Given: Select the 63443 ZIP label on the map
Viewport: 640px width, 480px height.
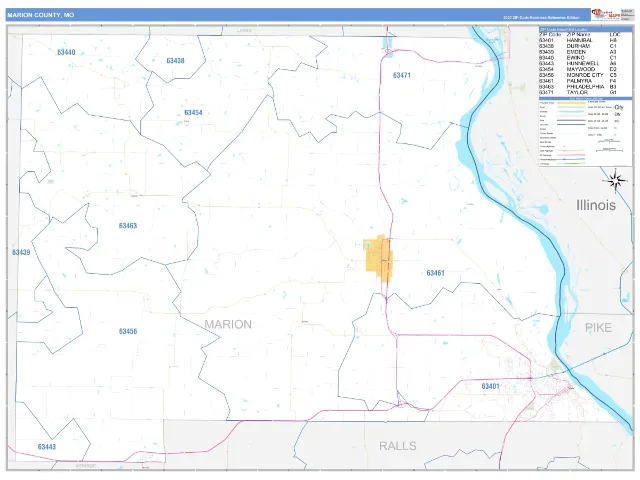Looking at the screenshot, I should (x=47, y=447).
